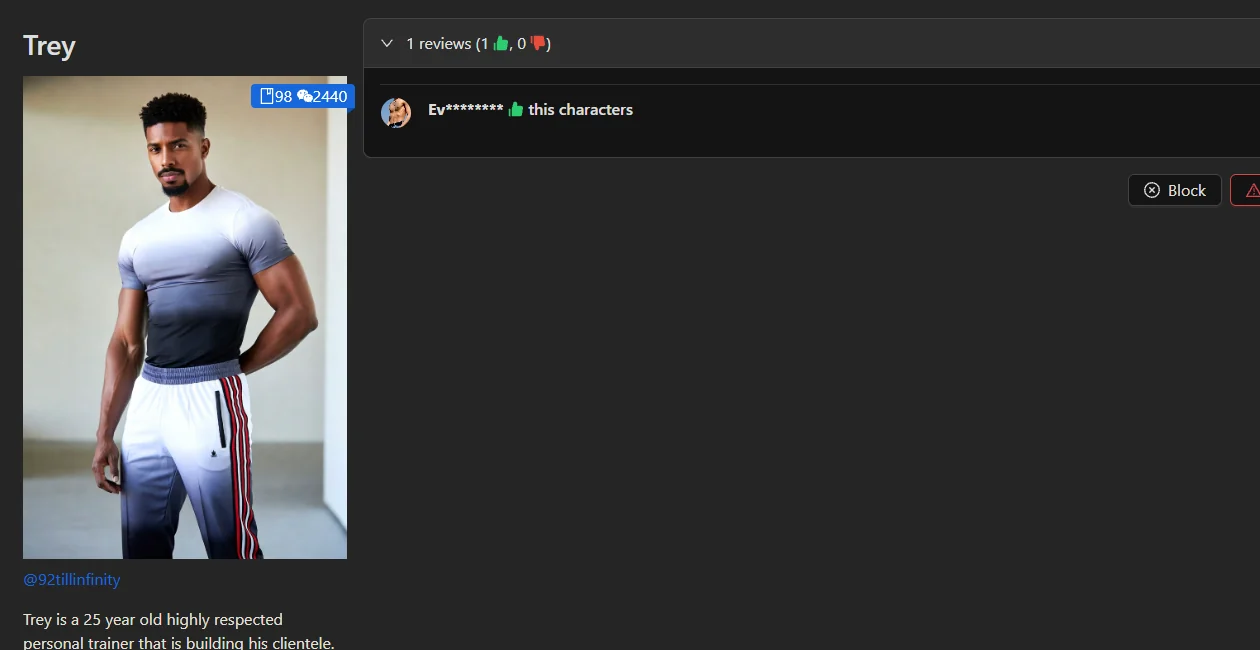Select the reviewer name Ev********
This screenshot has width=1260, height=650.
[466, 109]
